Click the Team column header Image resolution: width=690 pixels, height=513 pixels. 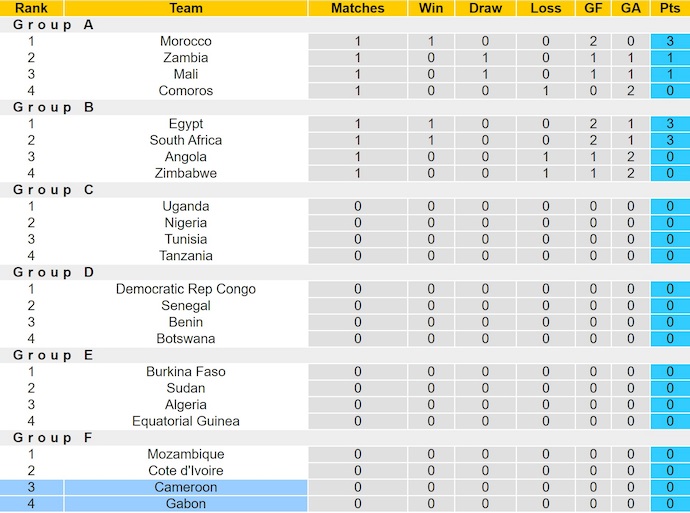(186, 8)
